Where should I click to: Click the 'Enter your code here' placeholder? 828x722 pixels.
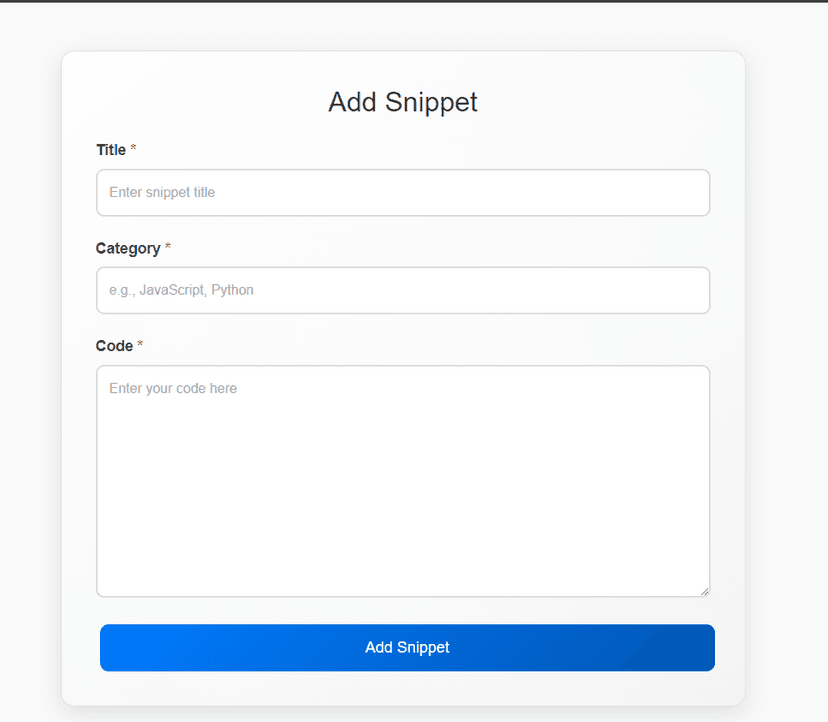point(173,388)
